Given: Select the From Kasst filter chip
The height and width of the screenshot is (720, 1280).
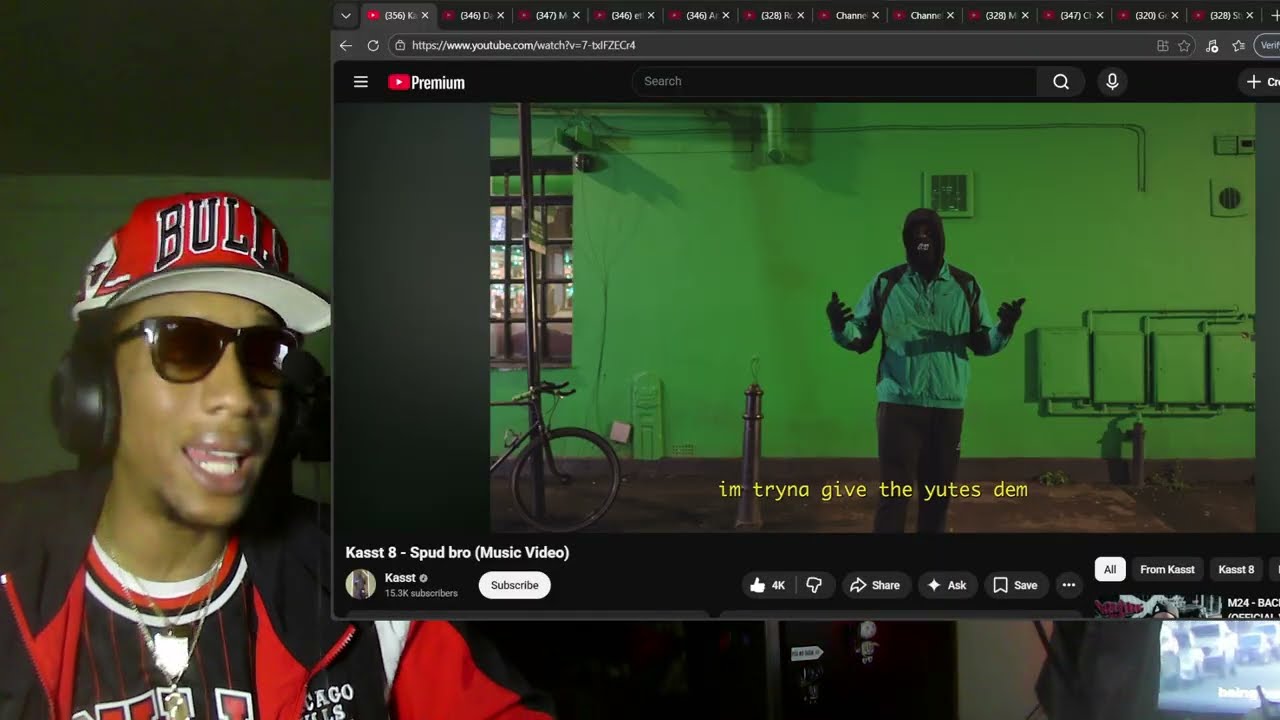Looking at the screenshot, I should 1167,569.
